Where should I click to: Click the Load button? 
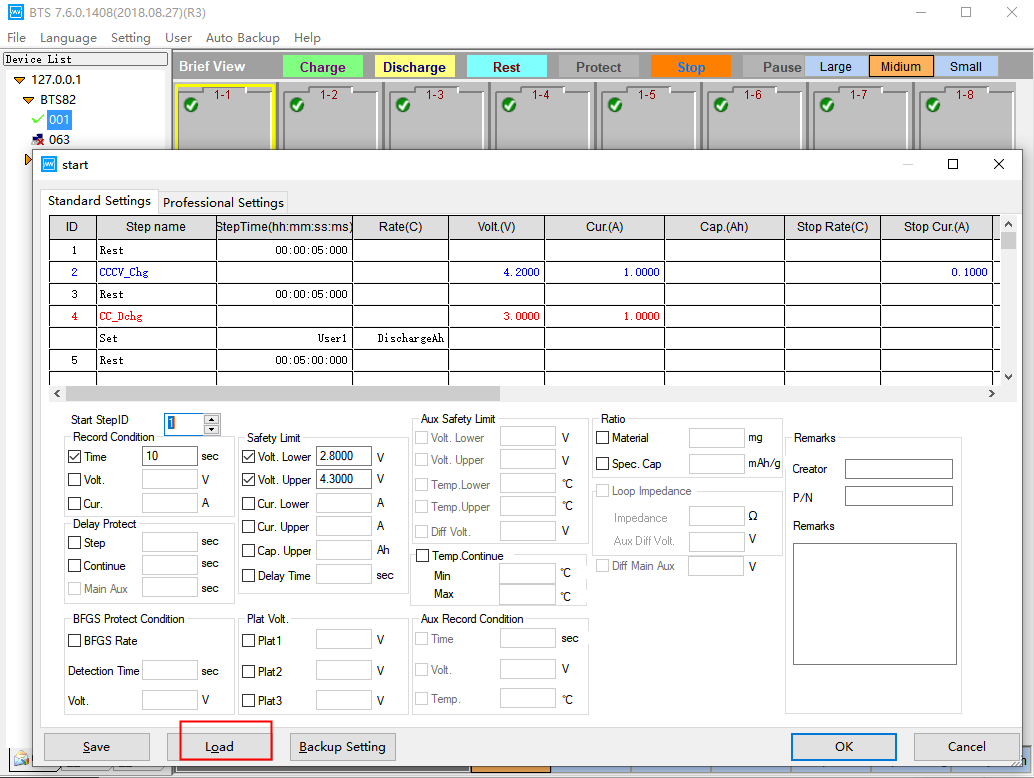219,746
